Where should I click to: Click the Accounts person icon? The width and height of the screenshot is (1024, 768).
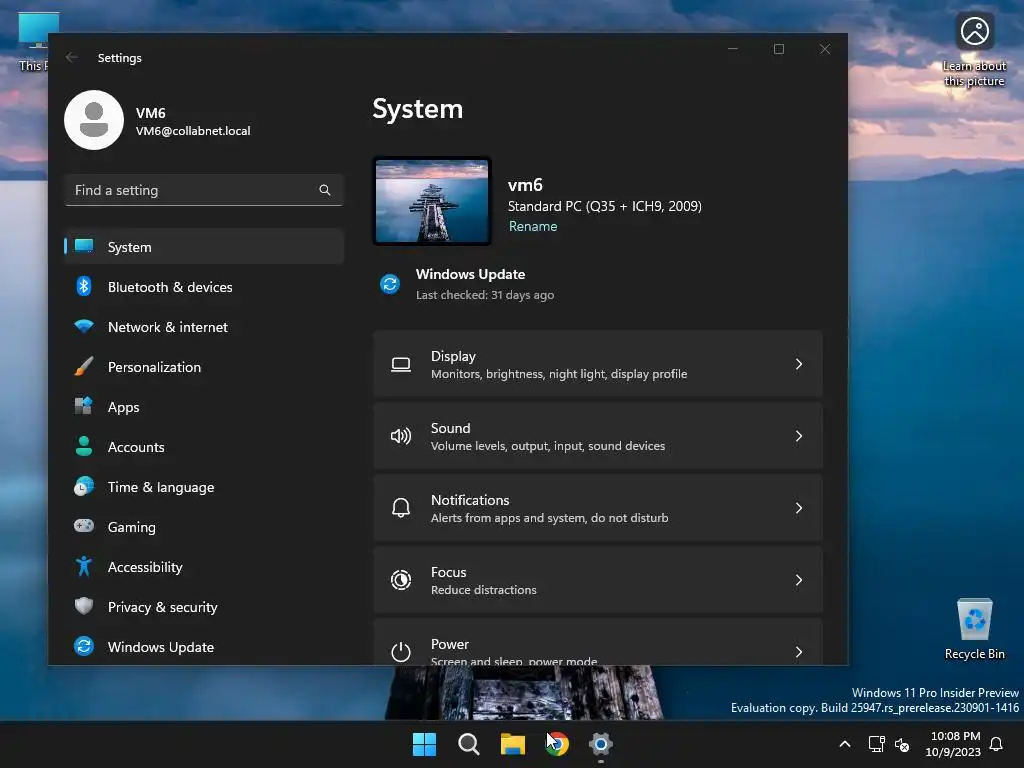[x=84, y=446]
